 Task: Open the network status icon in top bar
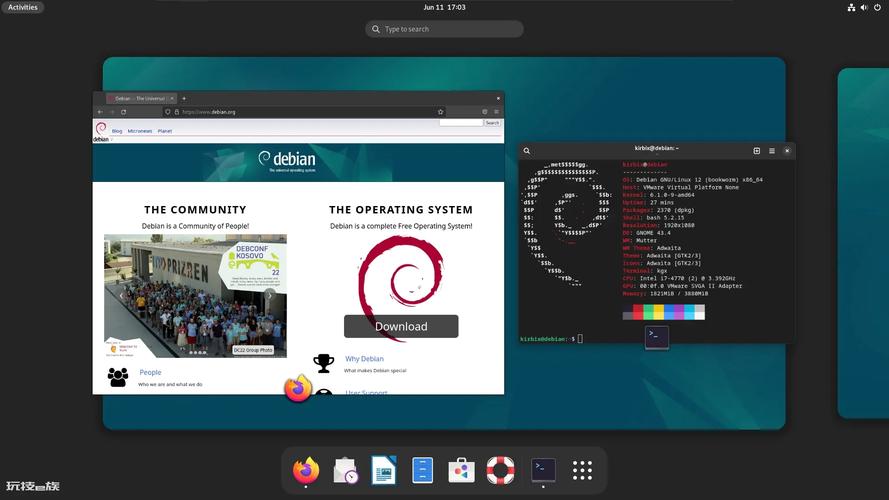tap(851, 7)
